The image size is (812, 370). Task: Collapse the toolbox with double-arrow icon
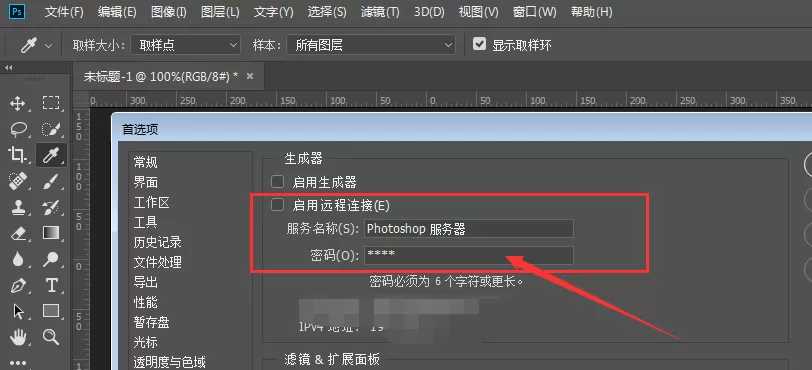pos(8,67)
